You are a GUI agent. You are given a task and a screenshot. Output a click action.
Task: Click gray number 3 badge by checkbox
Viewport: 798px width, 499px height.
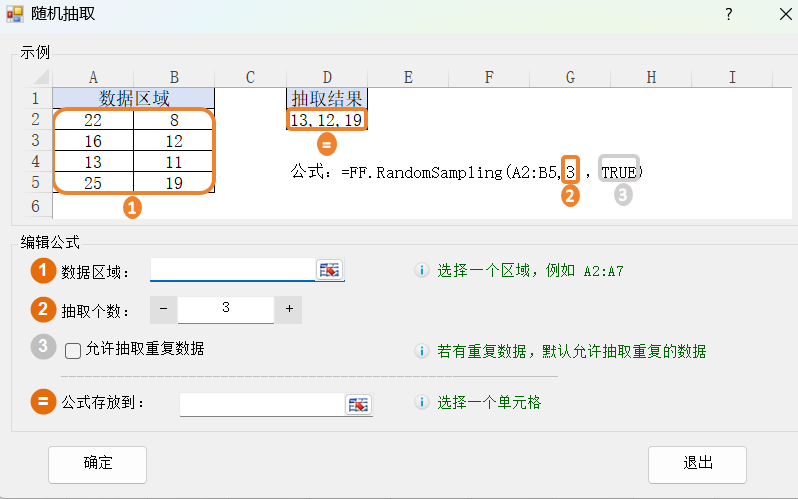point(44,347)
